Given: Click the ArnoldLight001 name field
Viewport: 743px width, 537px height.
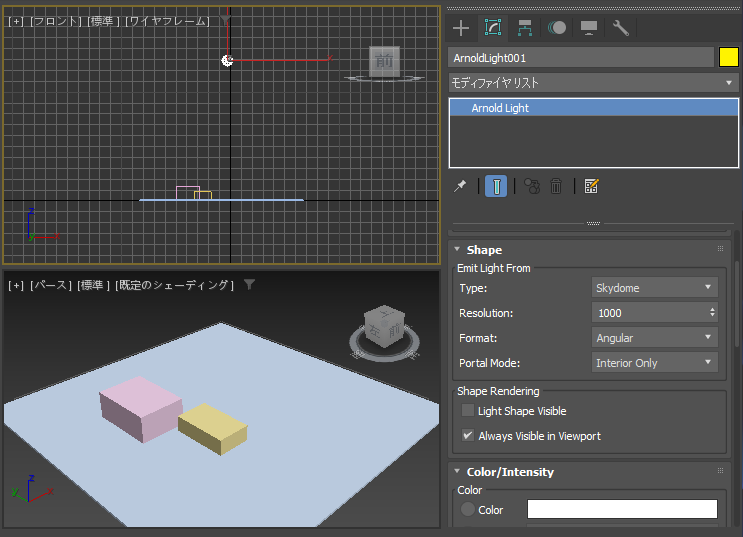Looking at the screenshot, I should click(x=581, y=58).
